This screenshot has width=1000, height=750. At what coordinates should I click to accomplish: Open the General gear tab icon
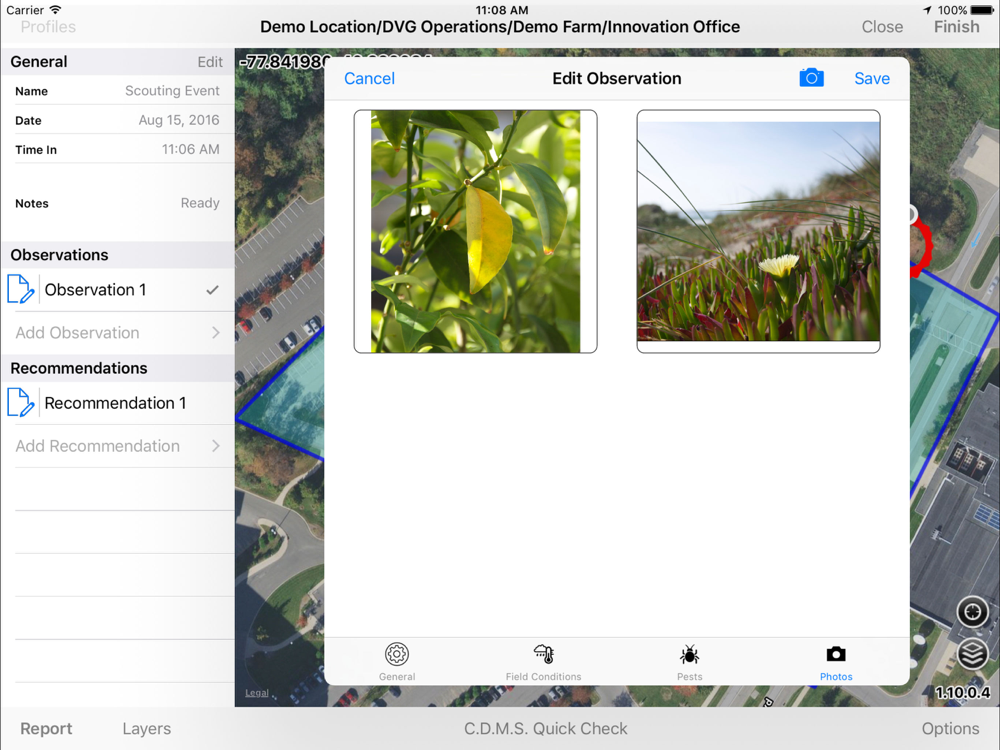tap(397, 654)
